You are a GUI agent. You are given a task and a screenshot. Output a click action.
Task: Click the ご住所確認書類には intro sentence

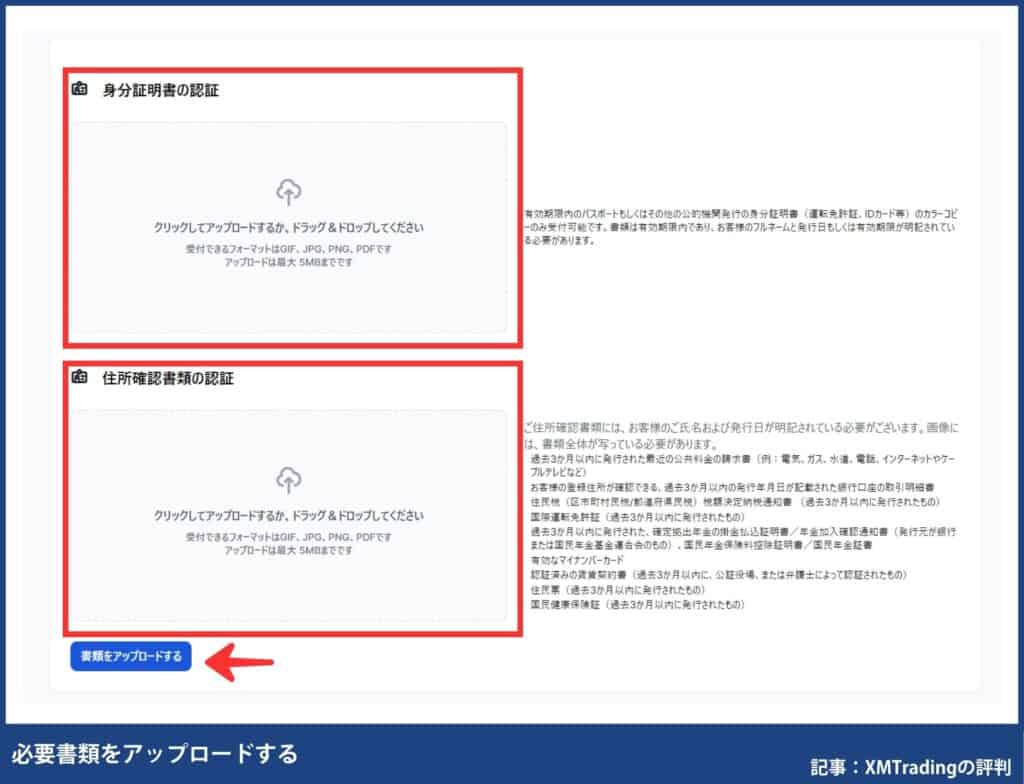tap(741, 436)
